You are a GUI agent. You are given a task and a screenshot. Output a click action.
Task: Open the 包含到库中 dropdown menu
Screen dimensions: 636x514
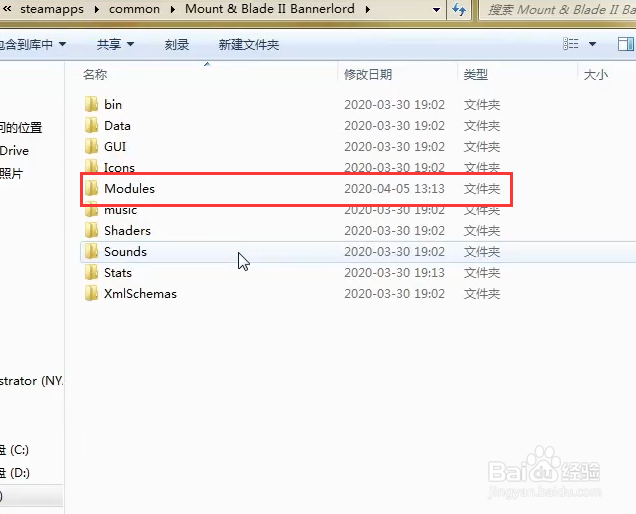tap(33, 44)
